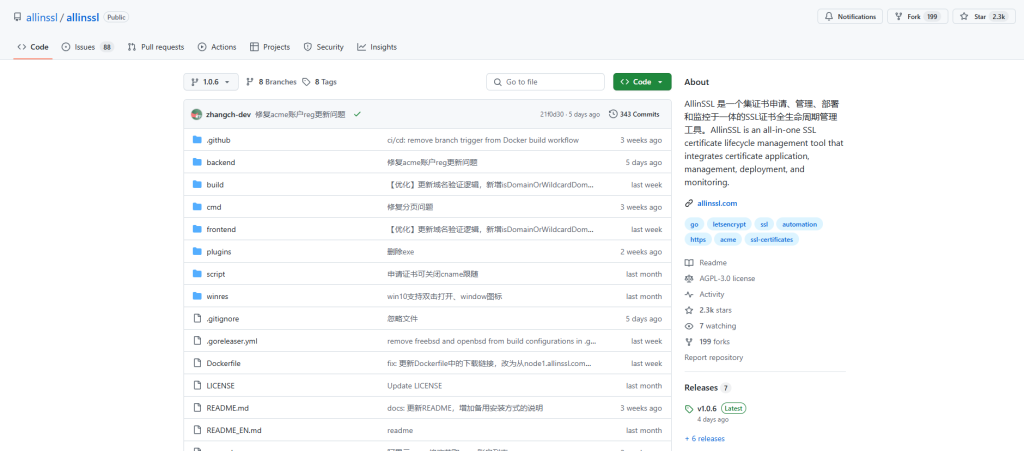Show the + 6 releases link
This screenshot has width=1024, height=451.
(x=705, y=438)
